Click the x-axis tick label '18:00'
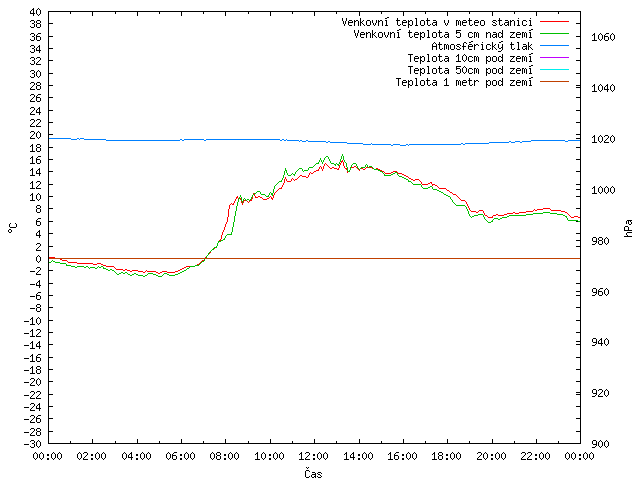The height and width of the screenshot is (480, 640). 447,456
